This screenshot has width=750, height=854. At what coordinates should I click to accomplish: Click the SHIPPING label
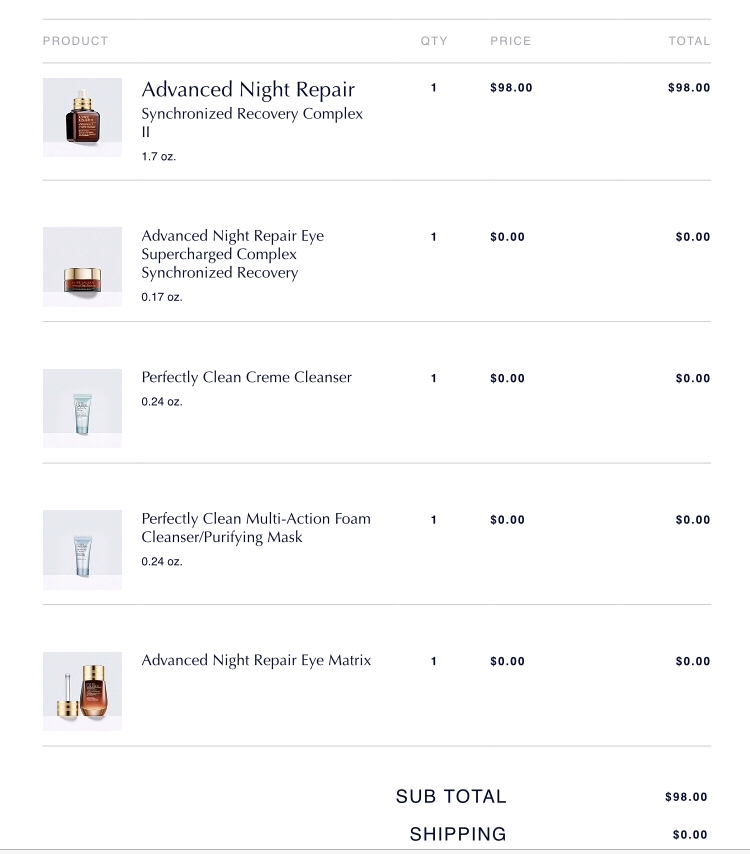[458, 834]
